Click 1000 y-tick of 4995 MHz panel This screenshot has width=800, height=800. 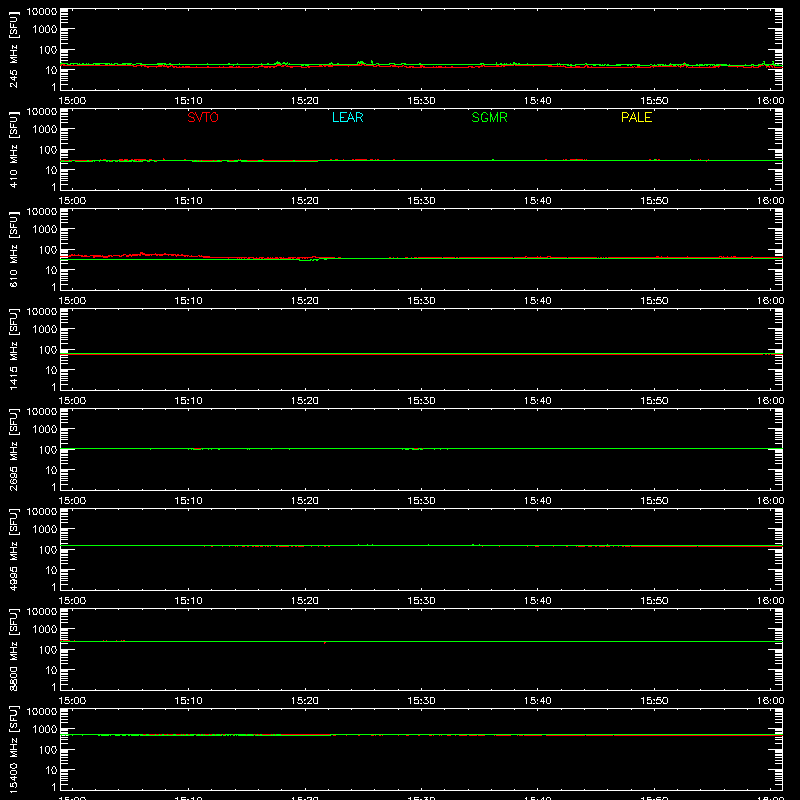pos(45,529)
